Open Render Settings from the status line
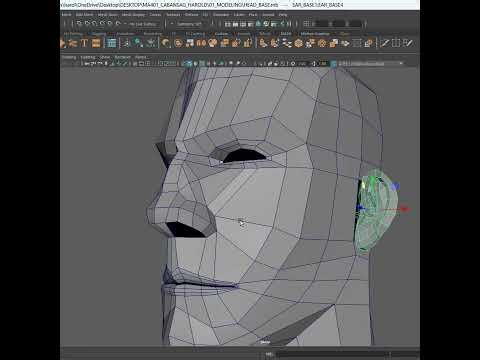 [251, 24]
